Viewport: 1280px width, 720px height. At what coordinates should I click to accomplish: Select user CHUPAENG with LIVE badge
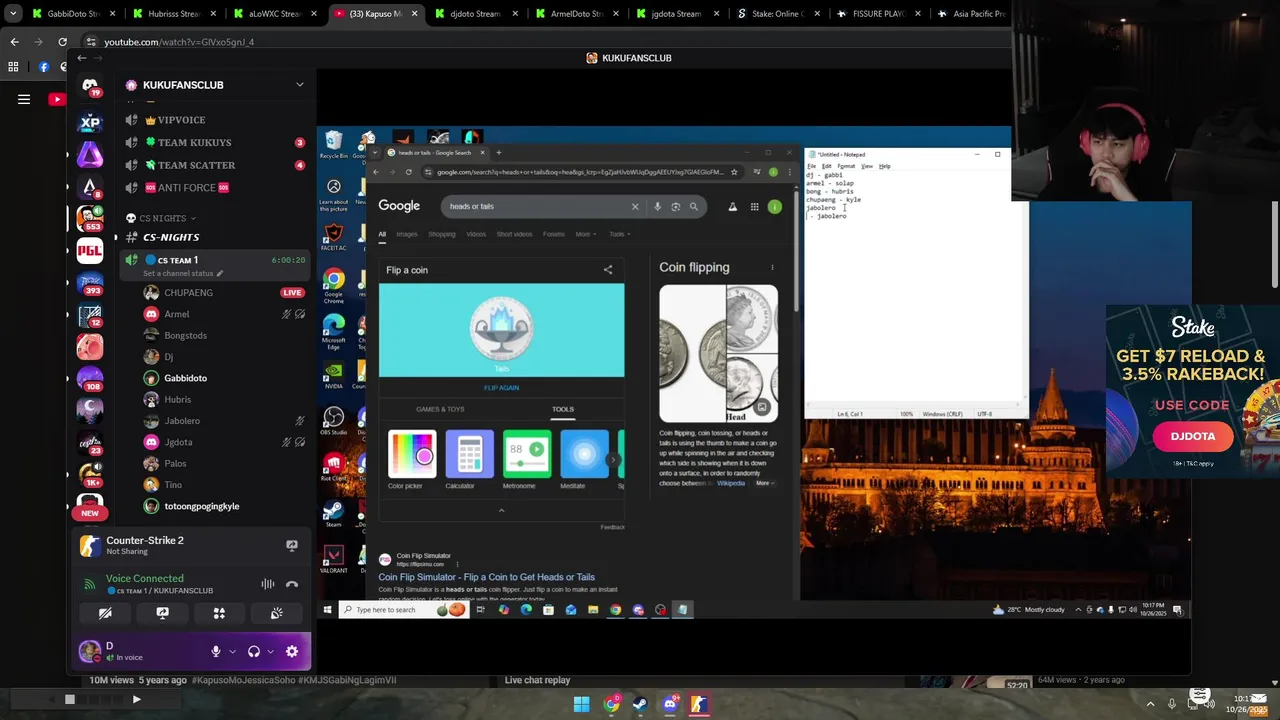coord(224,293)
